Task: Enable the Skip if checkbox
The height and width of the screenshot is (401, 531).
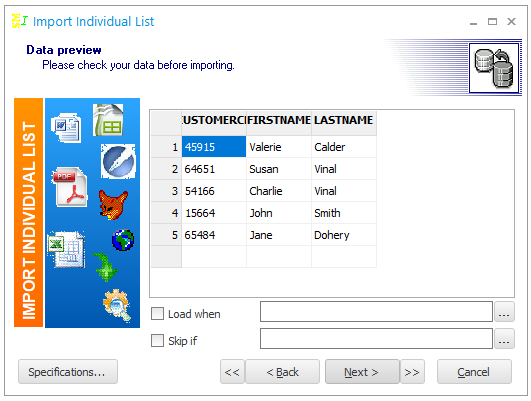Action: click(x=157, y=340)
